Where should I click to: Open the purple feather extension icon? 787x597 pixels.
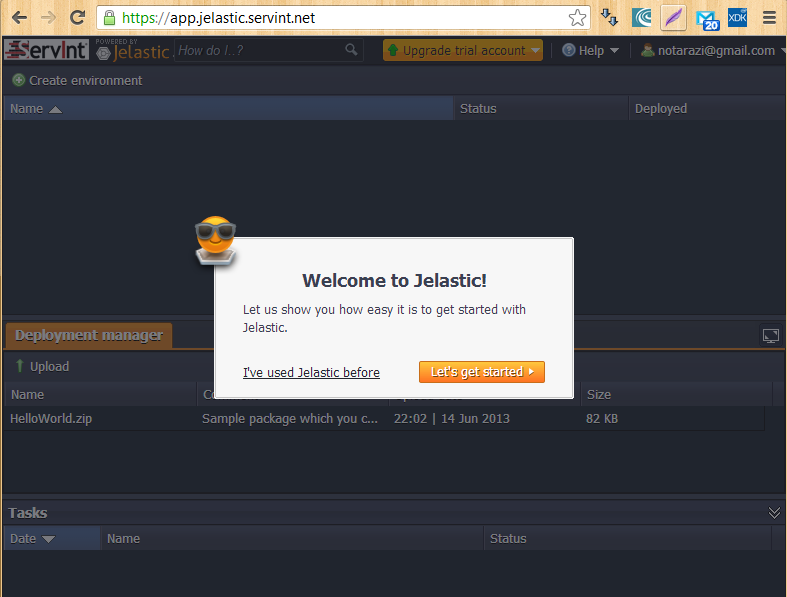coord(674,18)
